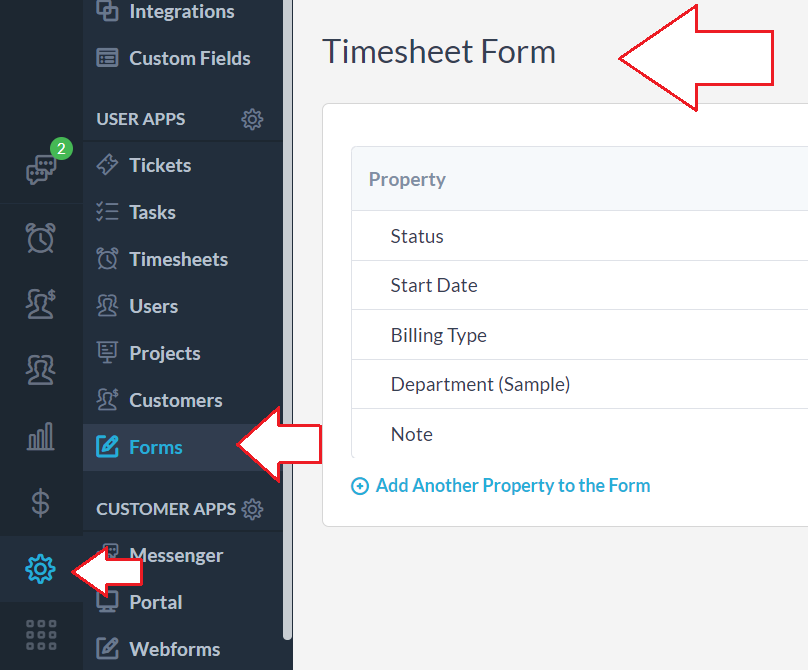Open the customers icon with dollar sign
This screenshot has width=808, height=670.
tap(41, 304)
